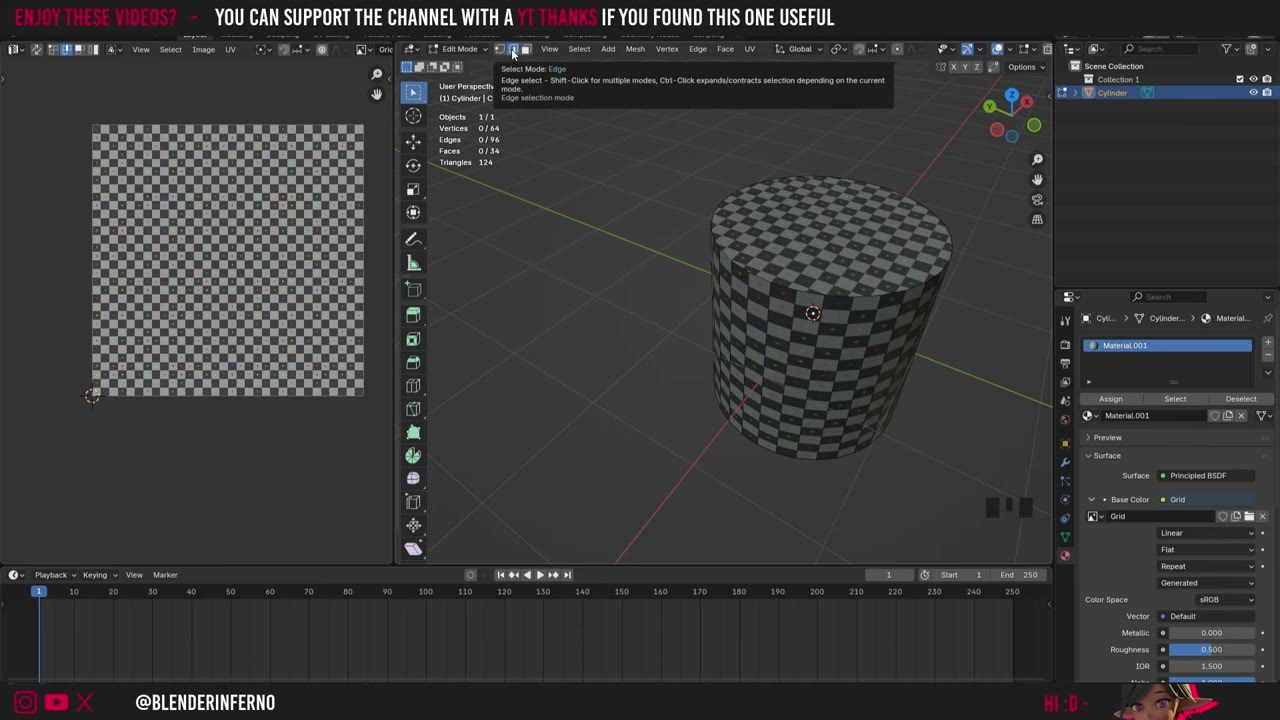This screenshot has height=720, width=1280.
Task: Open the Material properties tab icon
Action: click(1065, 556)
